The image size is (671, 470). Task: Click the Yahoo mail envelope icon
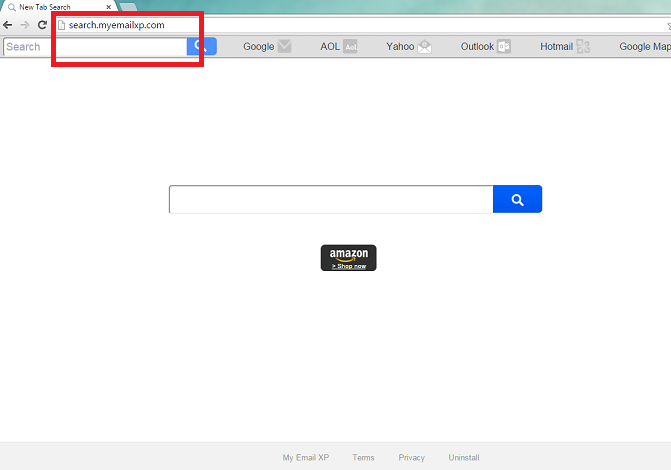tap(424, 46)
